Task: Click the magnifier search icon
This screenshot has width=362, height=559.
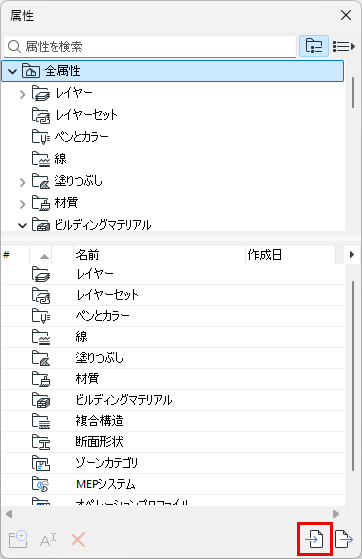Action: click(x=14, y=46)
